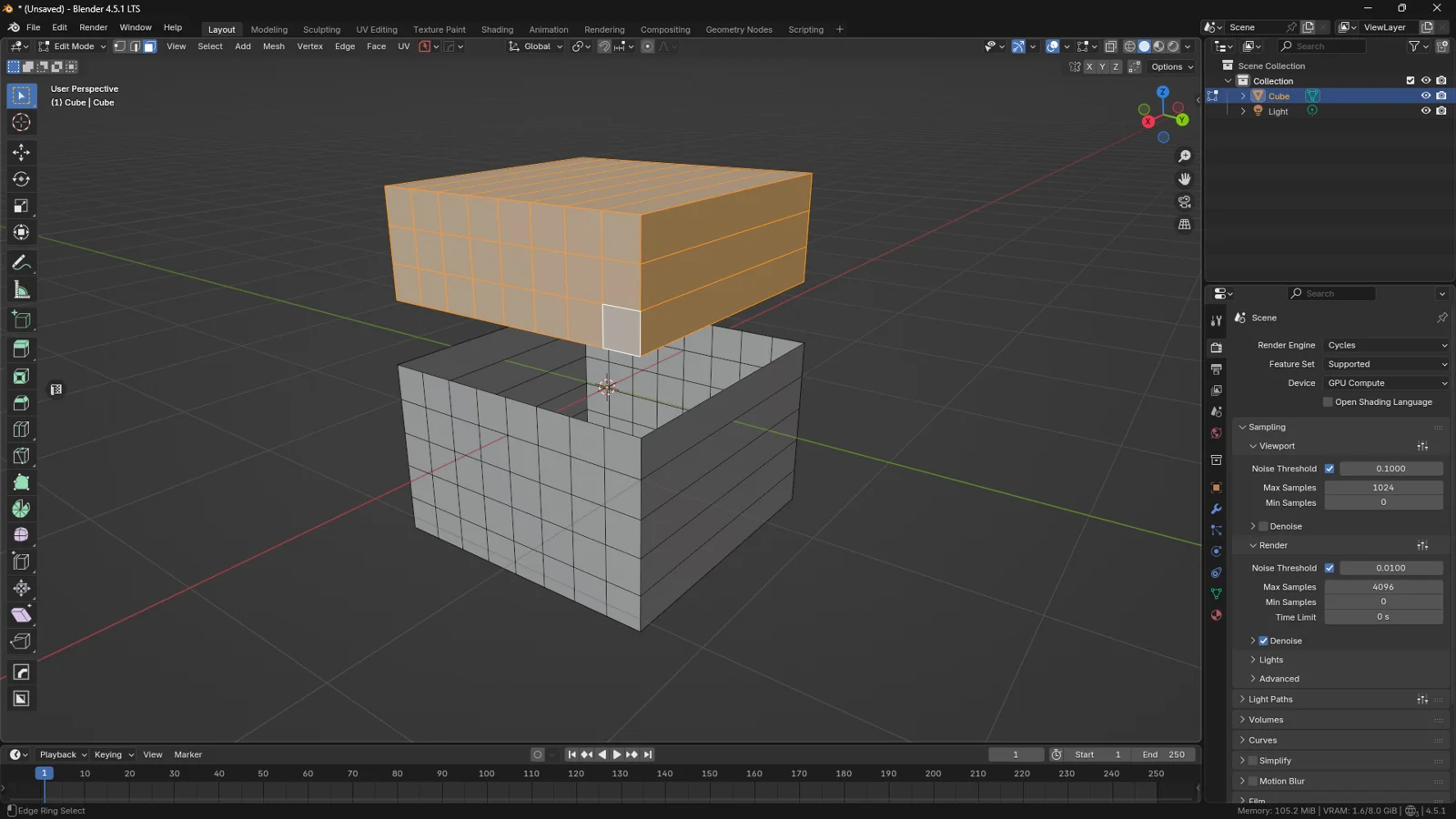Expand the Curves panel
The width and height of the screenshot is (1456, 819).
[x=1262, y=740]
